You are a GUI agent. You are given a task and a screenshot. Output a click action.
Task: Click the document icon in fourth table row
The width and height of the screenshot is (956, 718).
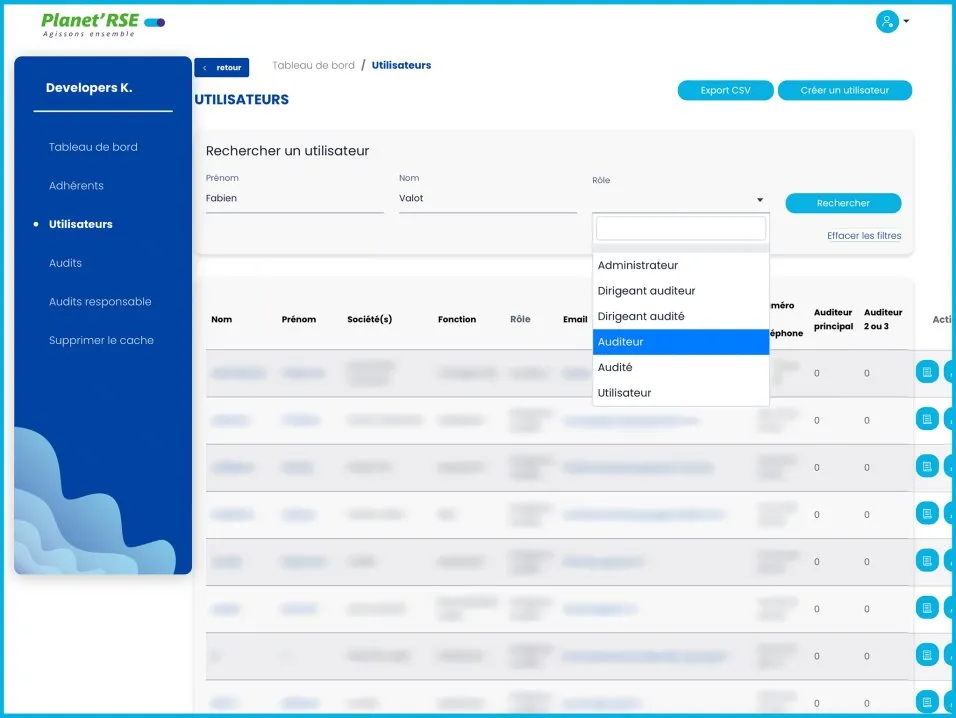(927, 513)
